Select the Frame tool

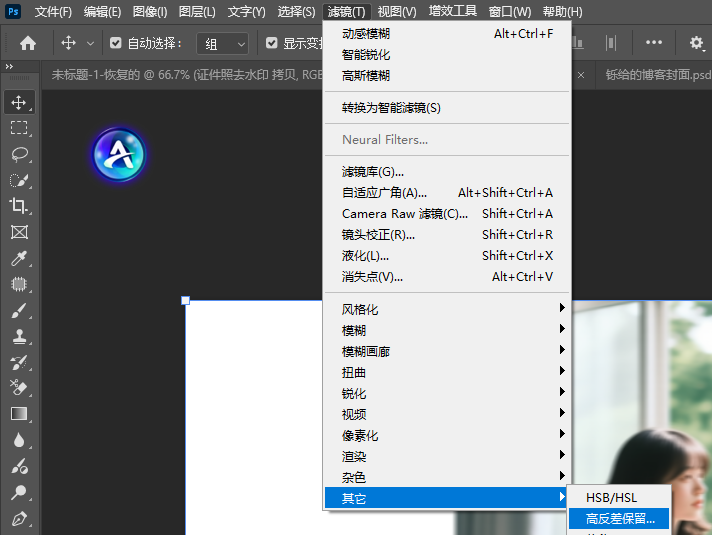19,232
